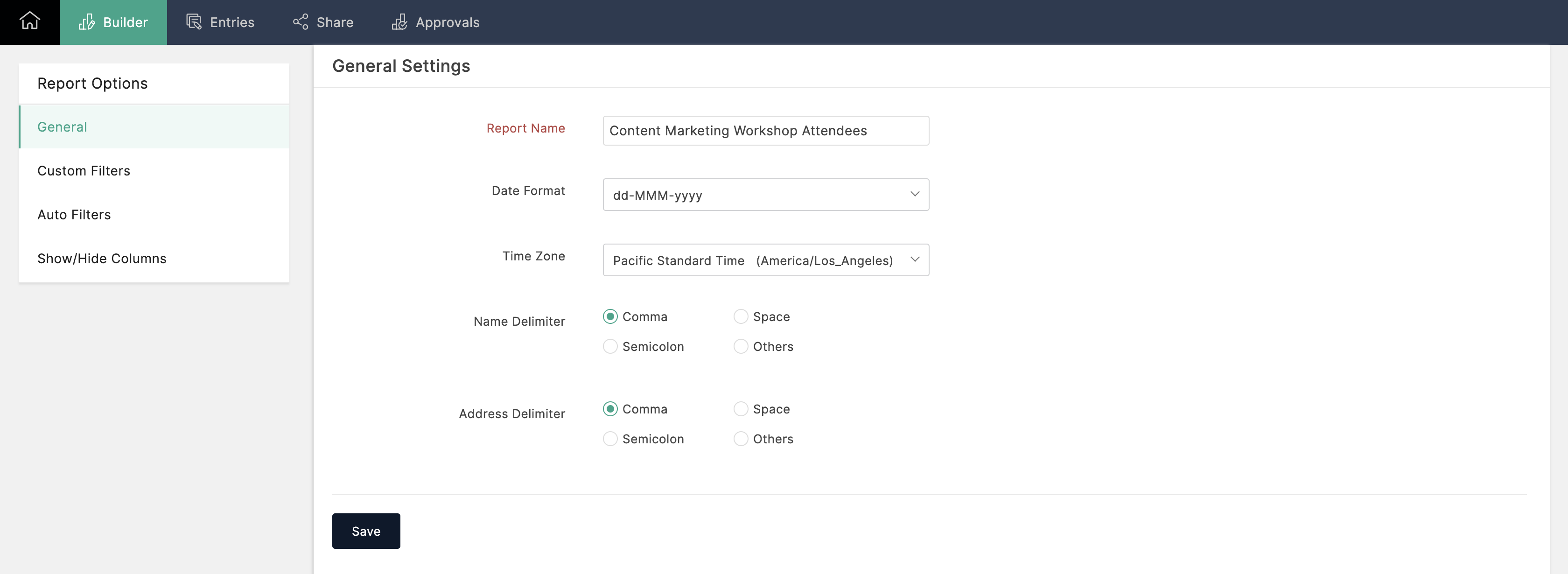The height and width of the screenshot is (574, 1568).
Task: Select Others as the Address Delimiter
Action: click(x=740, y=438)
